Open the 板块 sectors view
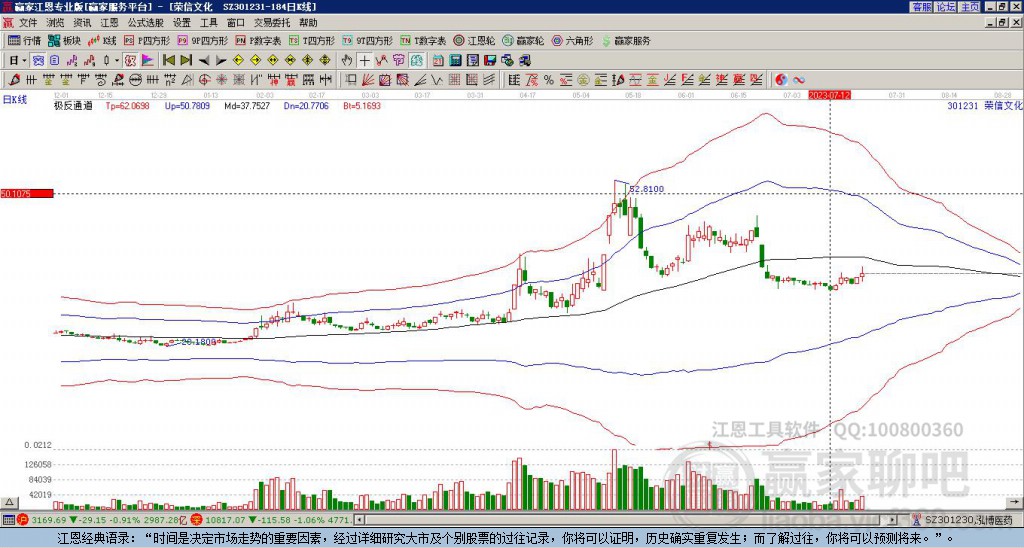Viewport: 1024px width, 548px height. pos(64,40)
